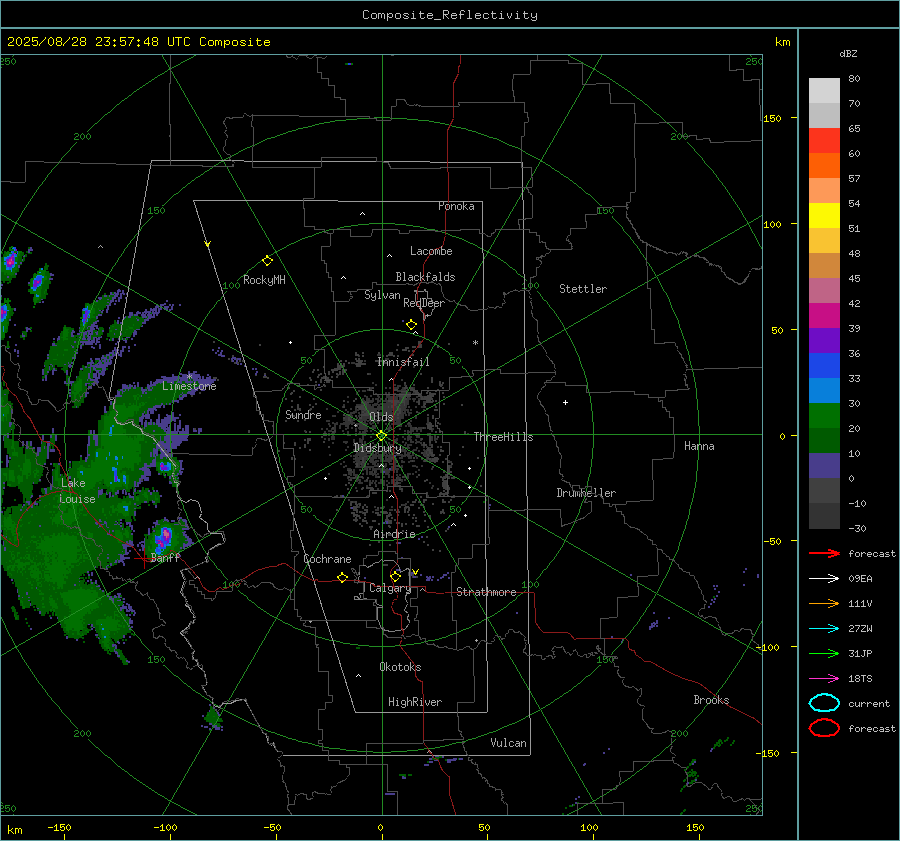This screenshot has width=900, height=841.
Task: Click the Lacombe city label
Action: click(x=431, y=251)
